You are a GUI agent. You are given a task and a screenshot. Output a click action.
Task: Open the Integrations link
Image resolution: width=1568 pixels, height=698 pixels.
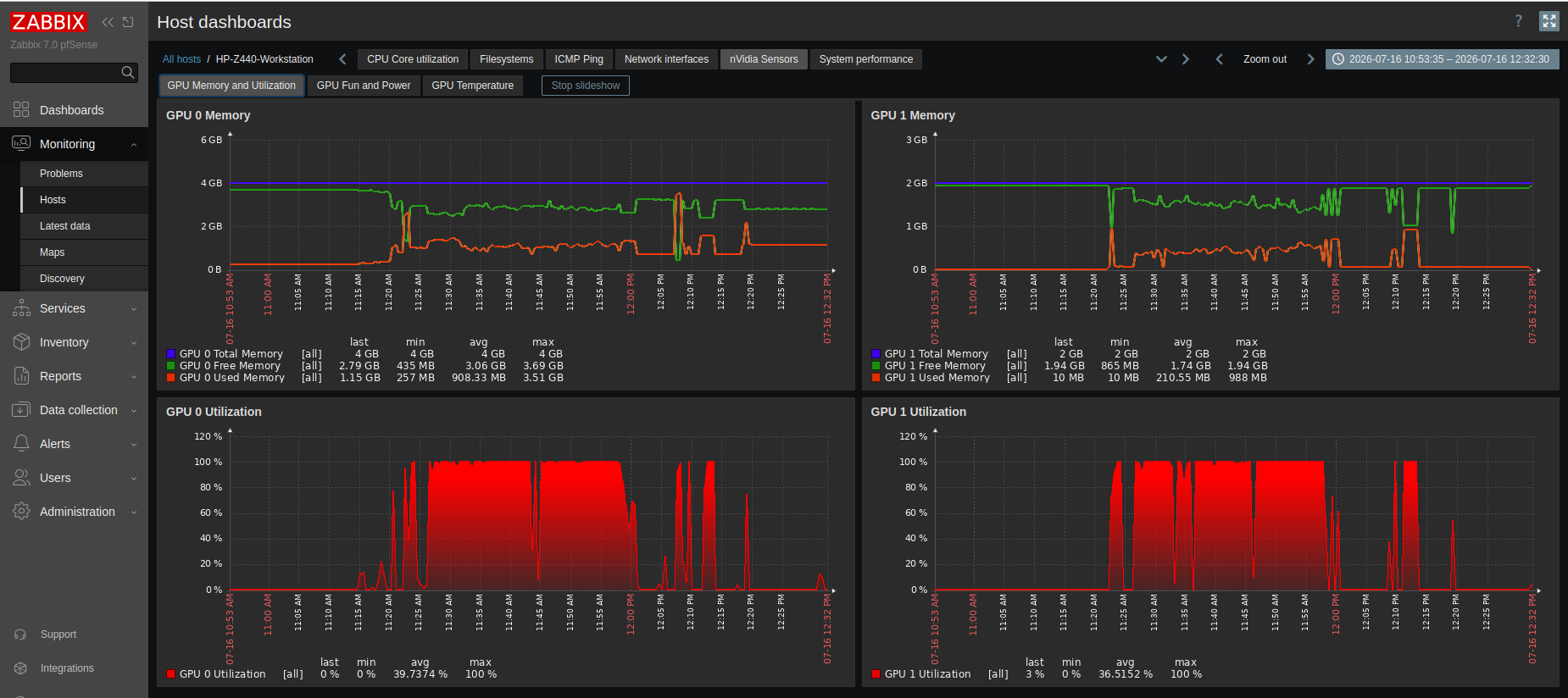(67, 668)
